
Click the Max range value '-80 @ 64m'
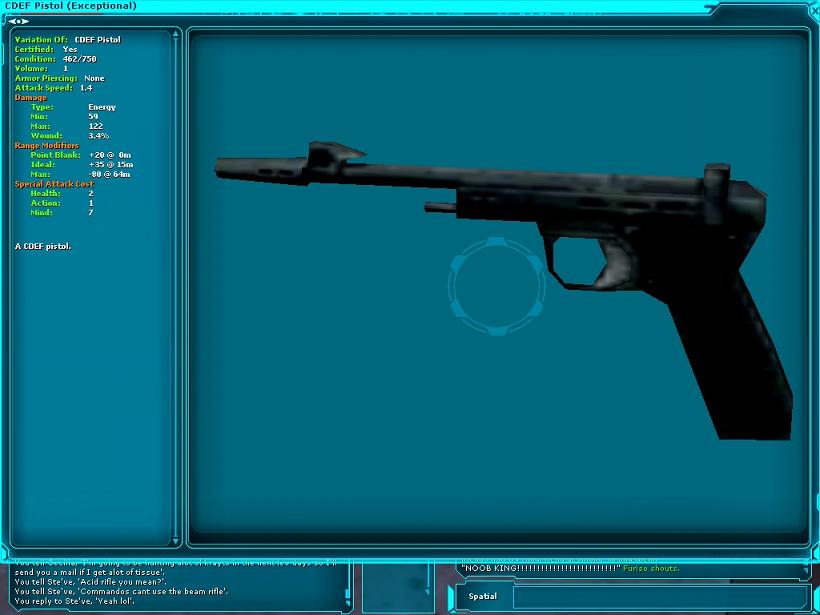109,174
